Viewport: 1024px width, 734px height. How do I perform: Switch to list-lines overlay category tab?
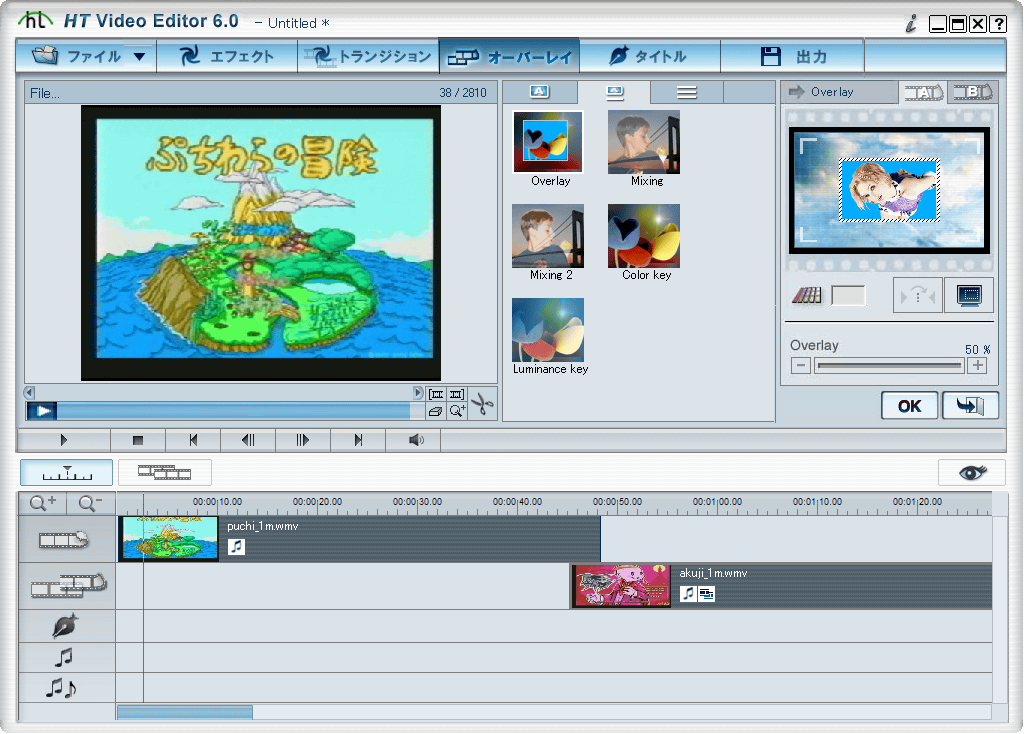point(686,92)
